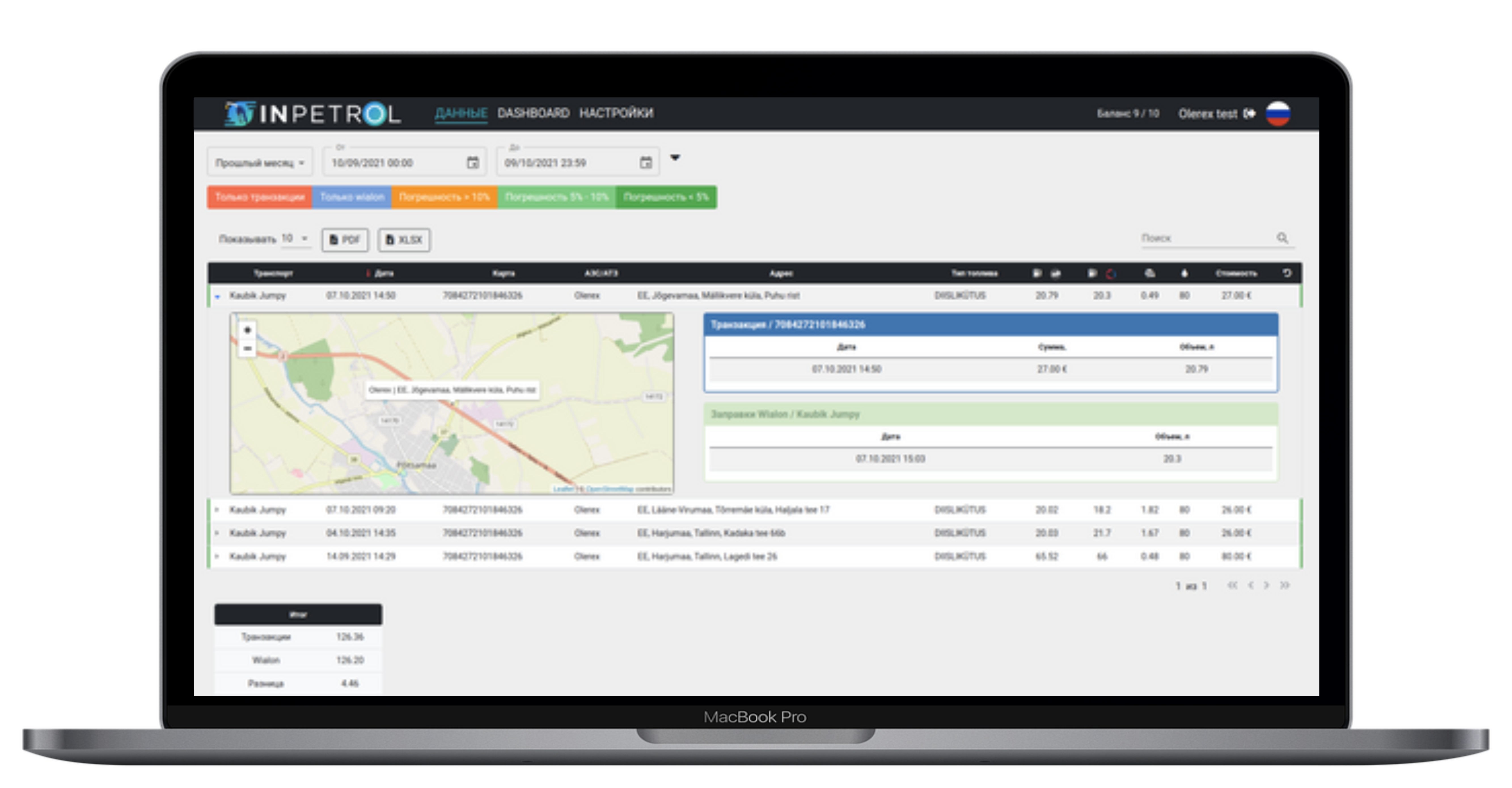Open the 'До' end date calendar picker
Viewport: 1512px width, 788px height.
tap(646, 163)
